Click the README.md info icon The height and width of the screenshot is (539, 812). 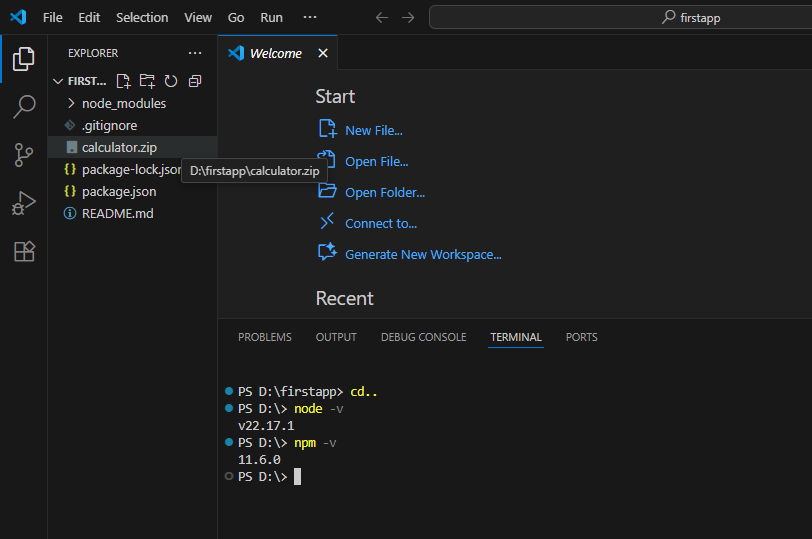coord(70,213)
